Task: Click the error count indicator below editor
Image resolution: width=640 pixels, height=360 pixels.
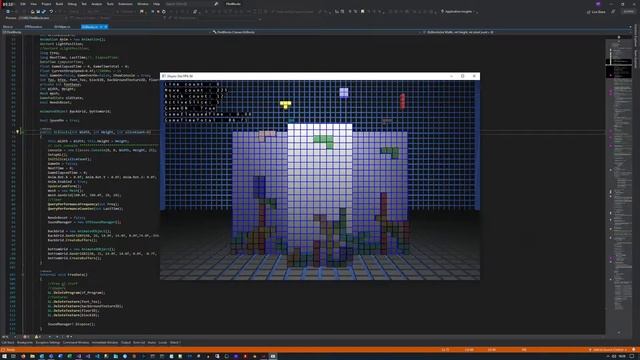Action: [25, 337]
